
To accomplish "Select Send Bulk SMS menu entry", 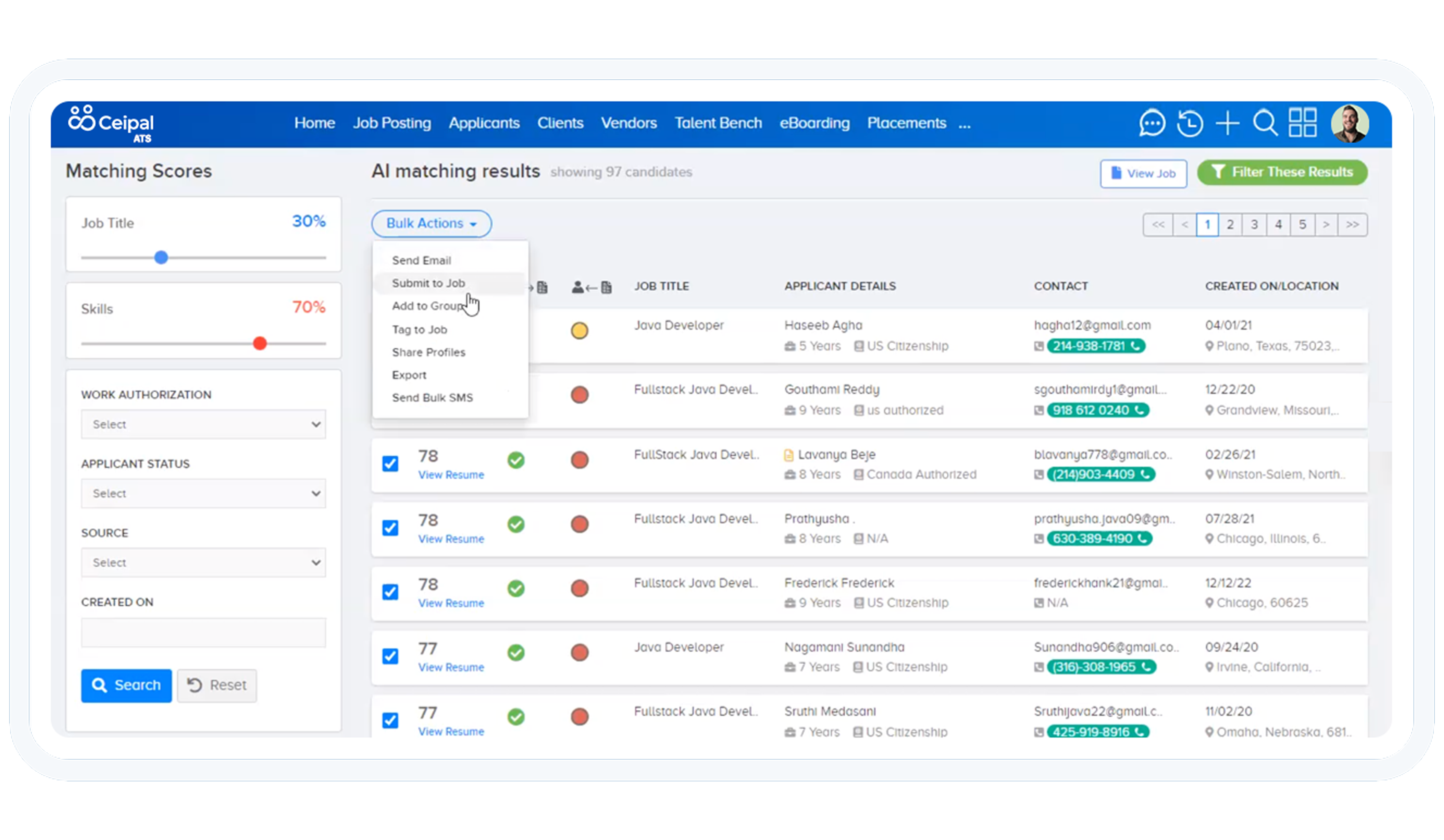I will (x=432, y=398).
